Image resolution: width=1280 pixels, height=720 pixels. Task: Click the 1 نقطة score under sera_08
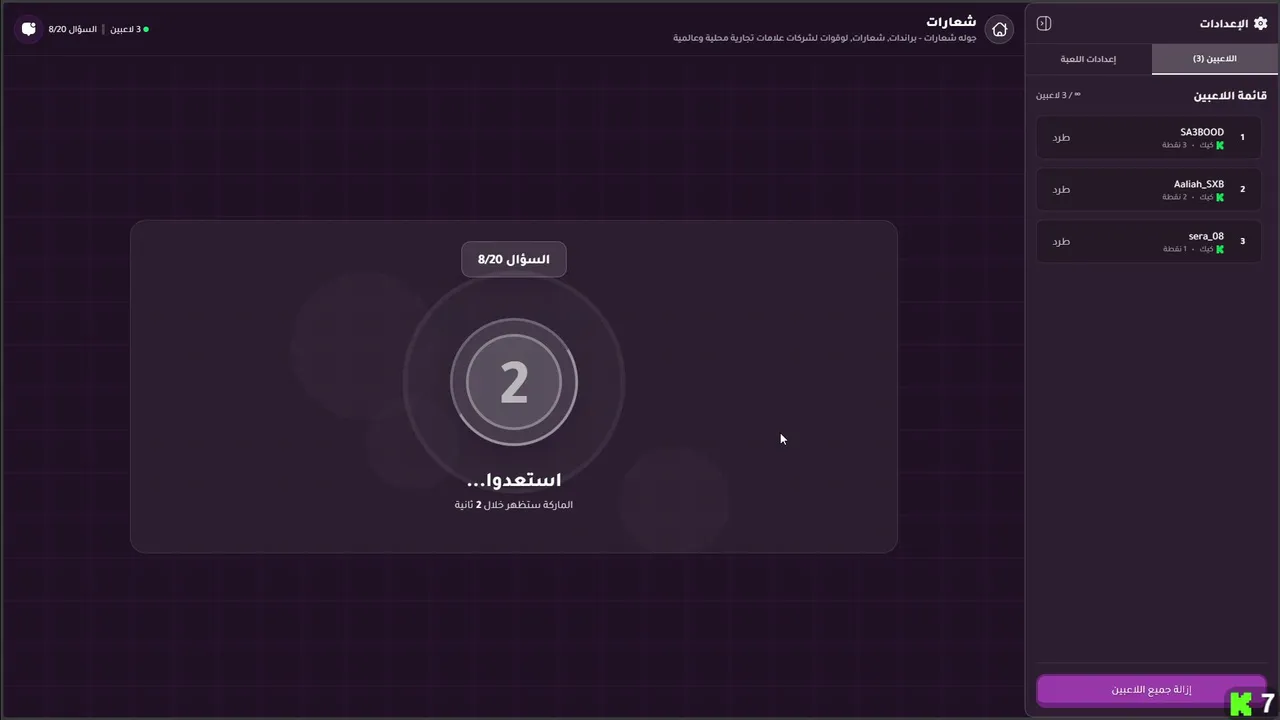(1174, 249)
